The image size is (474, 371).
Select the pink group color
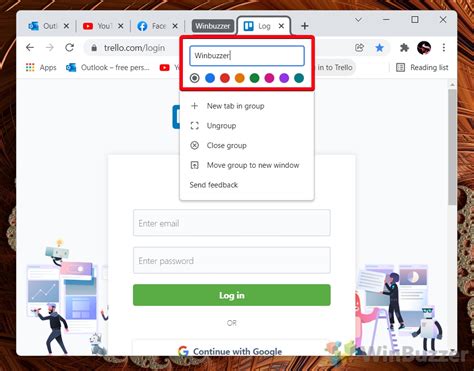(269, 78)
